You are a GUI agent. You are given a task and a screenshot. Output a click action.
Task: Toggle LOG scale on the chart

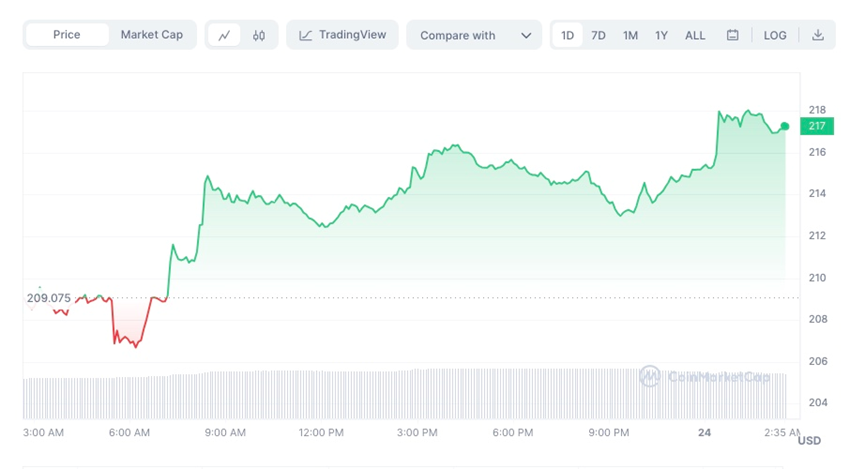(775, 35)
